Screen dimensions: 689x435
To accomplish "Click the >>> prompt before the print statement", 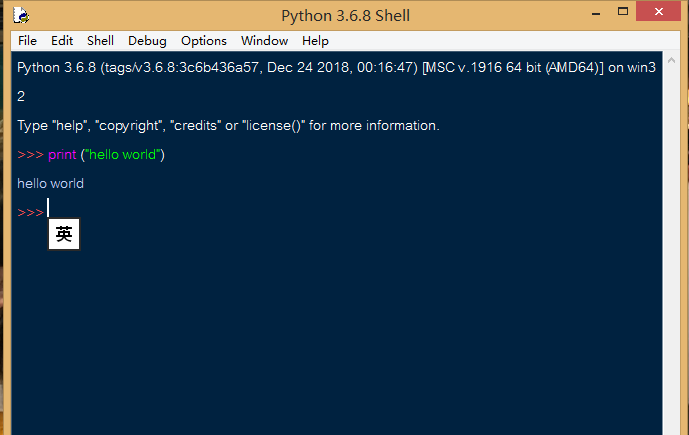I will 30,155.
